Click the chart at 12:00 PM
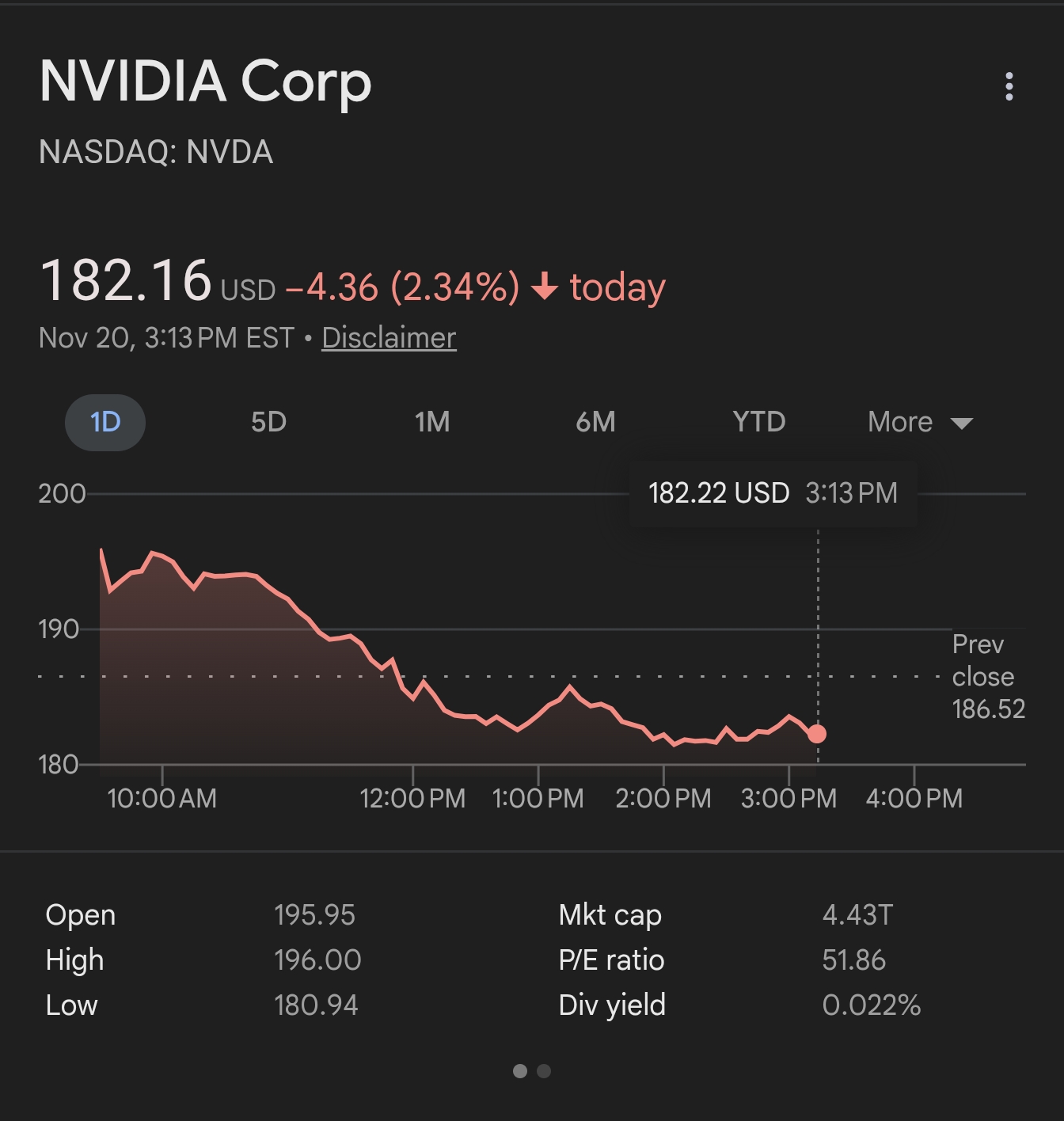 pyautogui.click(x=412, y=712)
